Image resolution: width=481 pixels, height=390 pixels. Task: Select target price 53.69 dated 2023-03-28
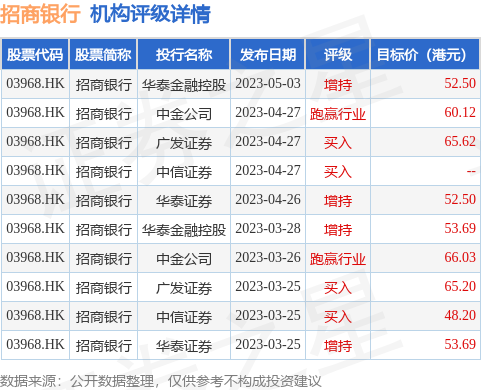(x=460, y=228)
